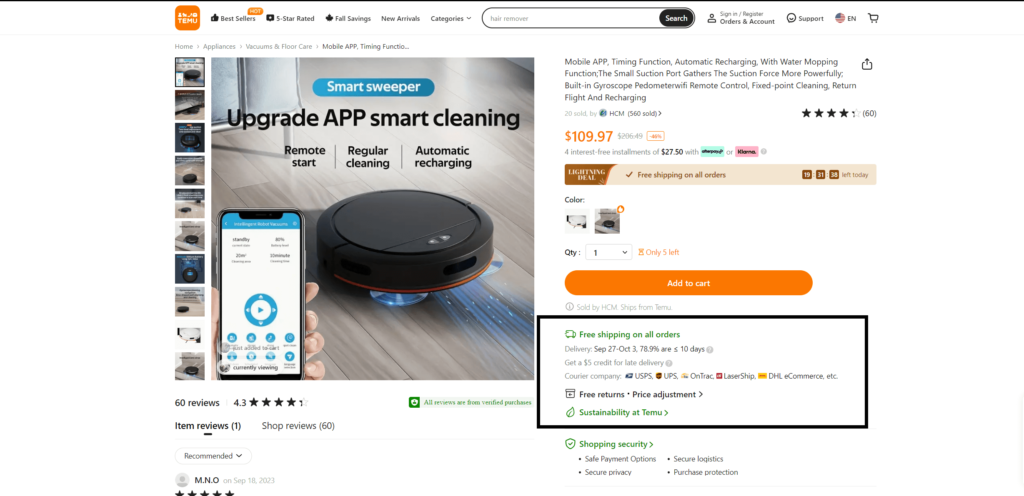Open the Sign in / Register account icon

[x=712, y=18]
